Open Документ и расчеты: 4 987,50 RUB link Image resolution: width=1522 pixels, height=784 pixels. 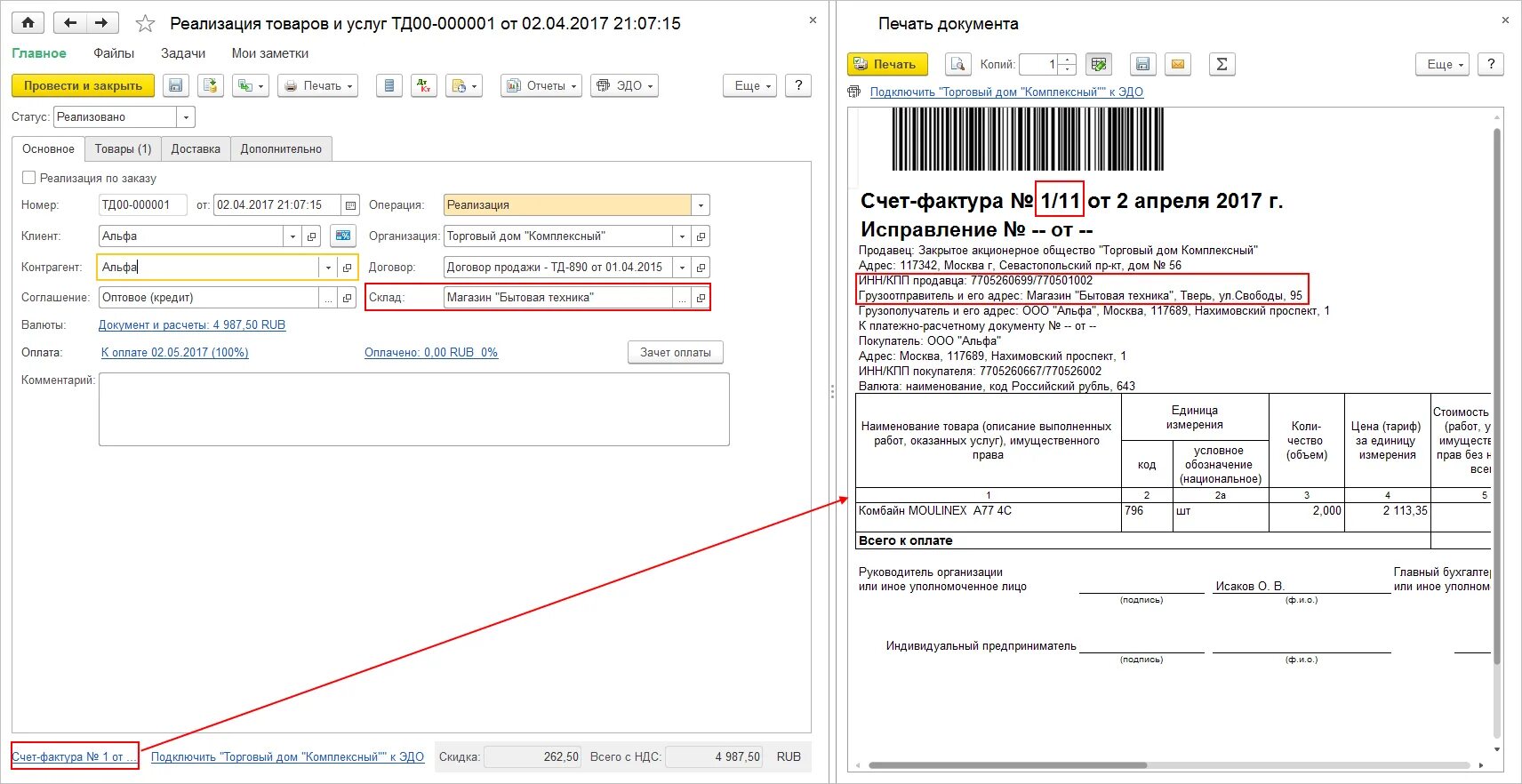coord(192,325)
